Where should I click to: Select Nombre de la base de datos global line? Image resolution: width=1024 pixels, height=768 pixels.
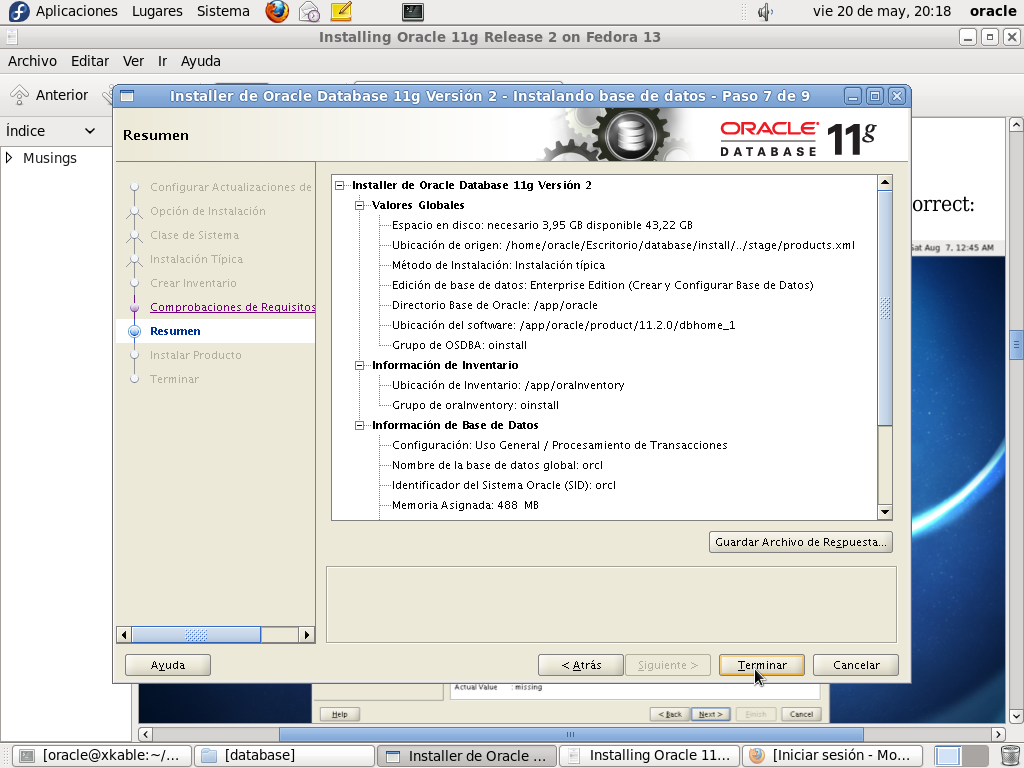point(497,465)
